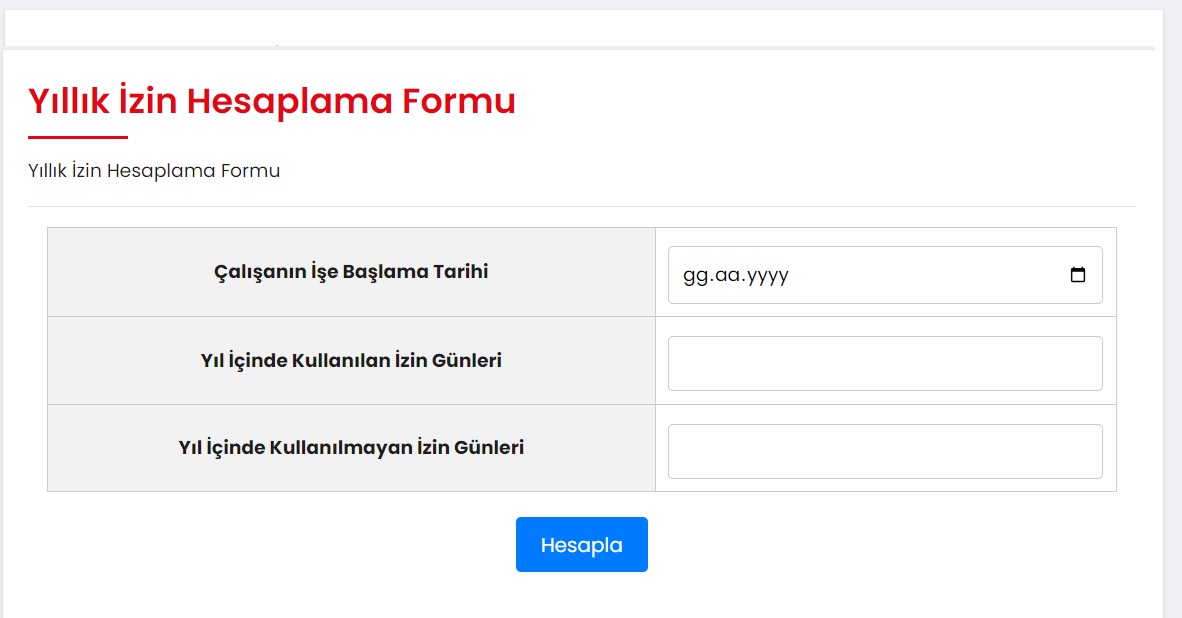Focus the Kullanılmayan İzin Günleri input box
Screen dimensions: 1182x618
(885, 451)
